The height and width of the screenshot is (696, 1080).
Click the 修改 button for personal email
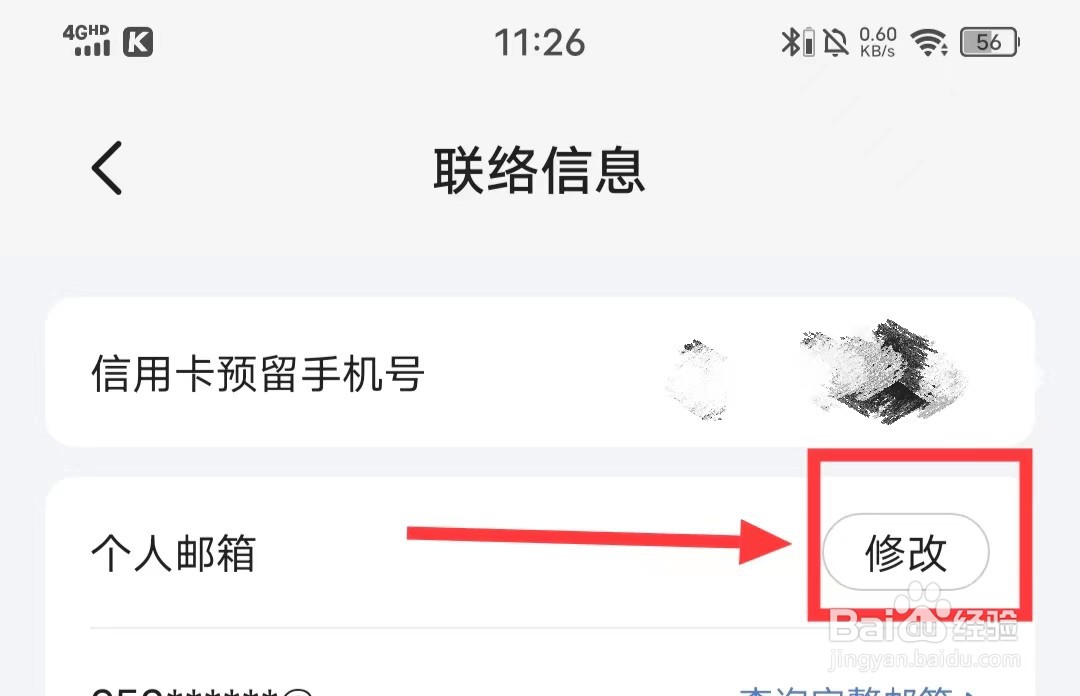coord(906,552)
